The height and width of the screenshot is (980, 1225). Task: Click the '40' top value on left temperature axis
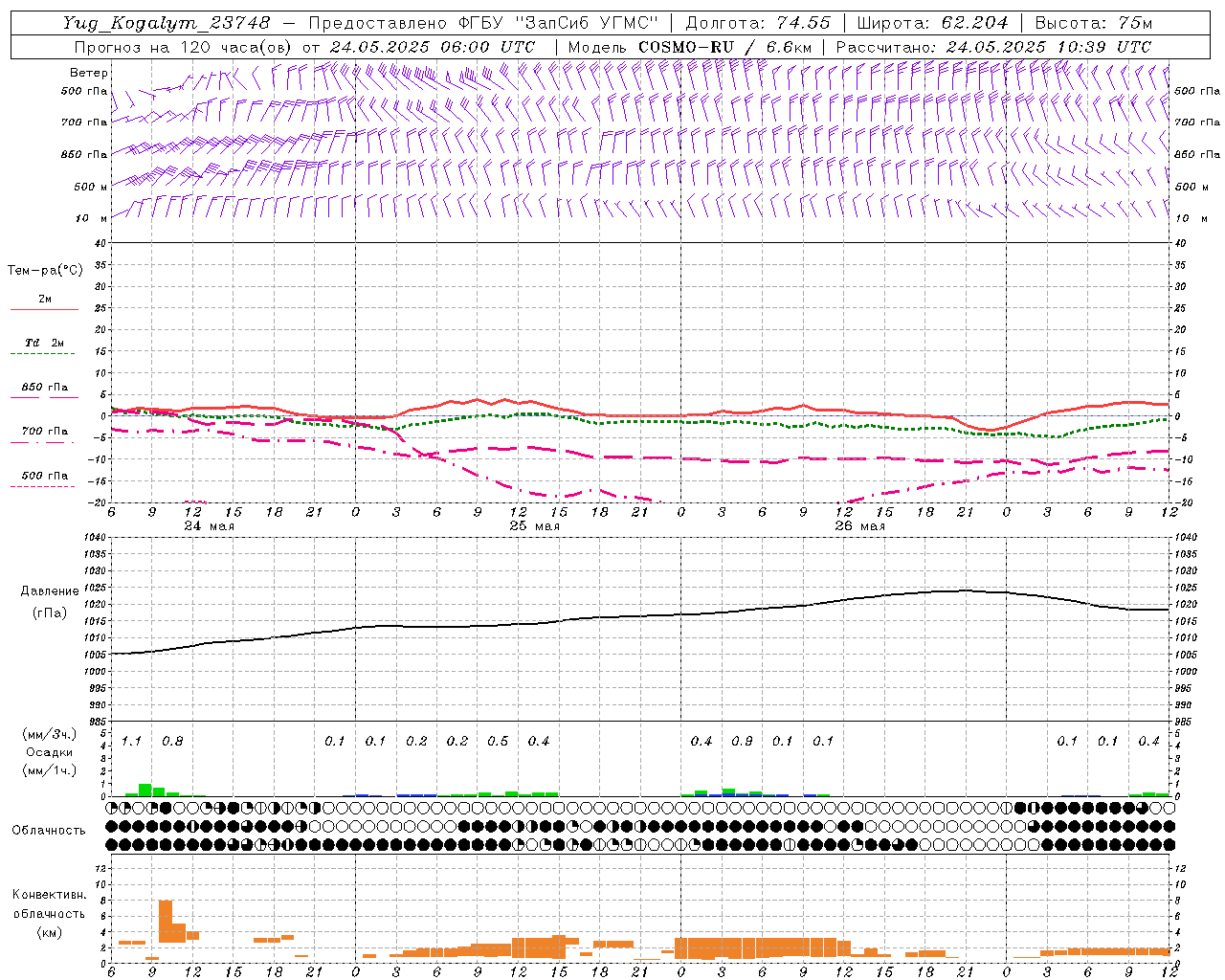coord(100,244)
